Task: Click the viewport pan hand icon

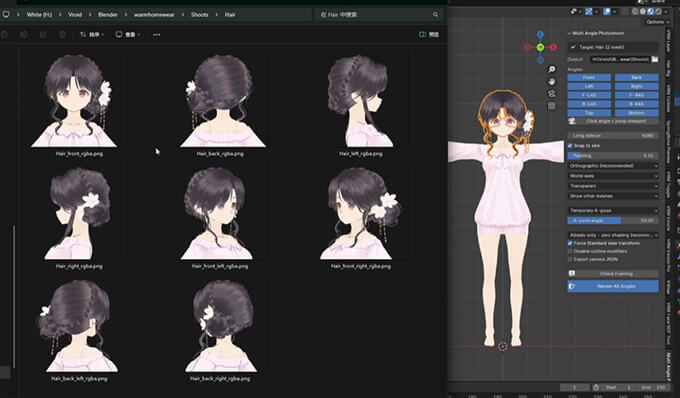Action: pos(552,82)
